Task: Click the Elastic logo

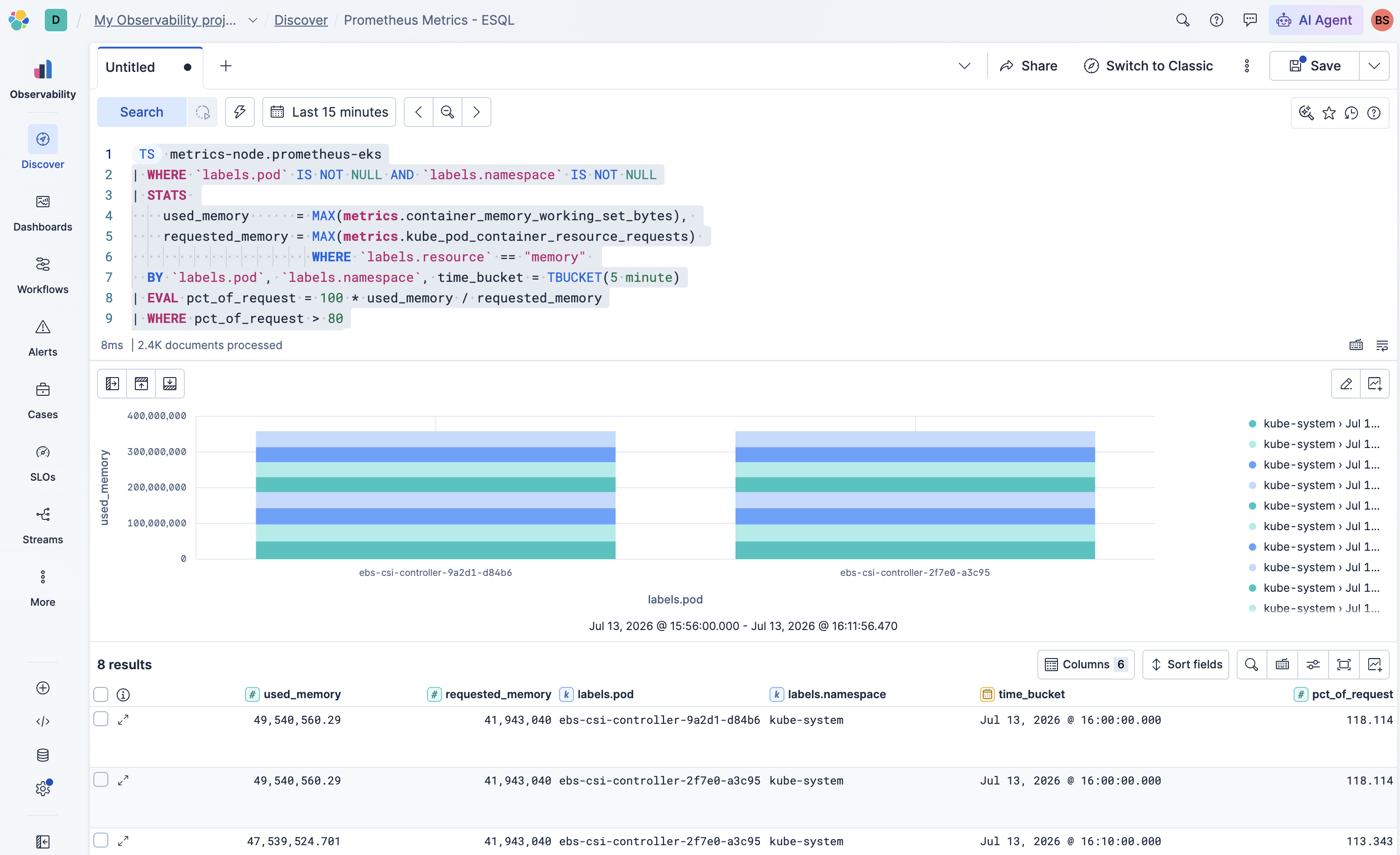Action: tap(19, 20)
